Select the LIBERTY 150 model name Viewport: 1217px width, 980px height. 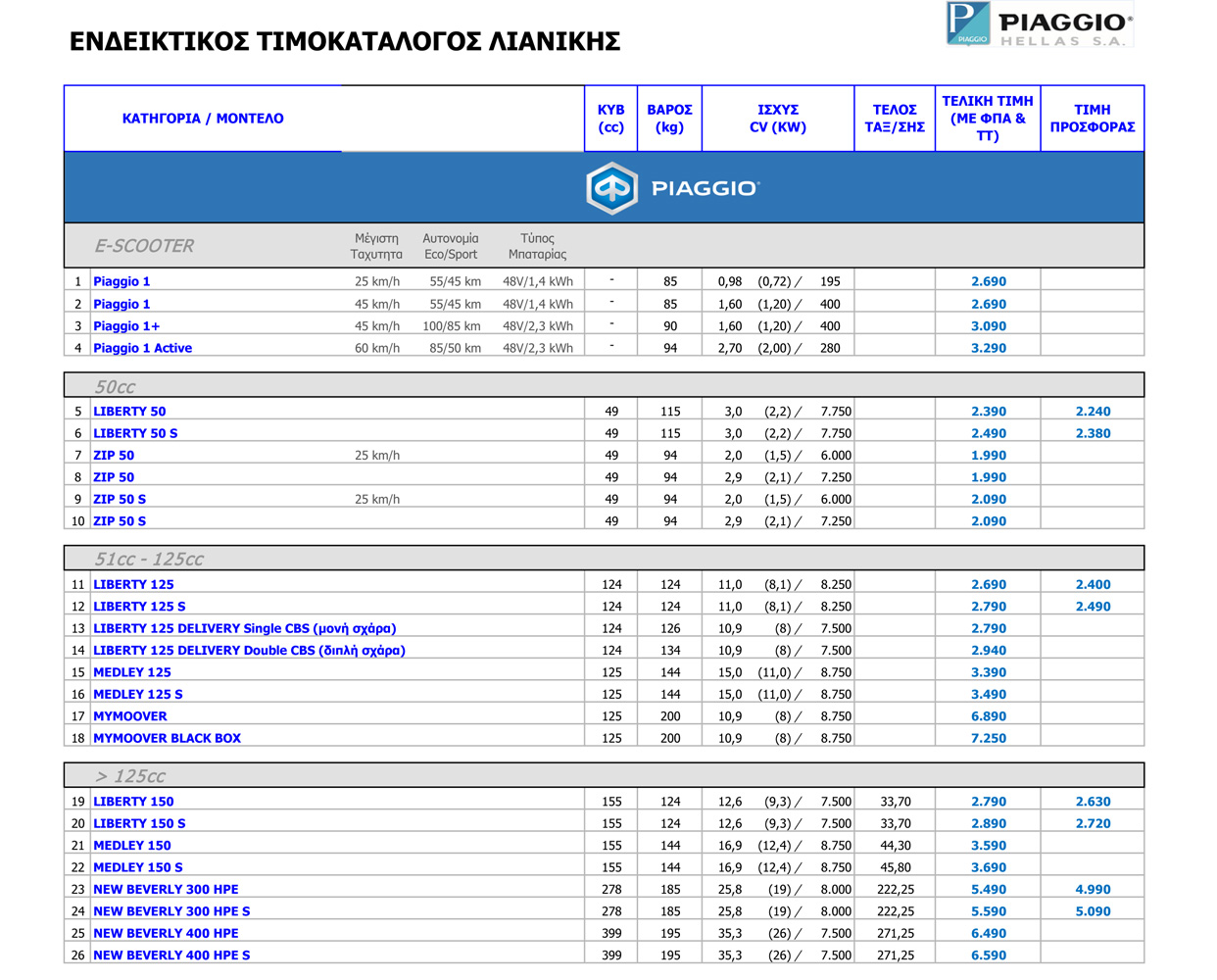pos(133,802)
